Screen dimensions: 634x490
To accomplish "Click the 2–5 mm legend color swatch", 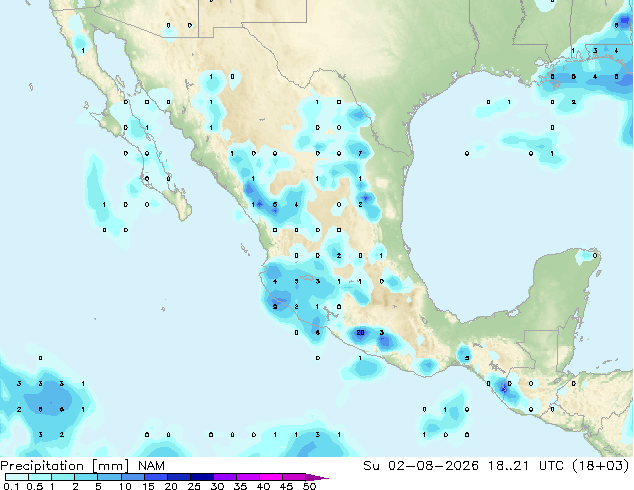I will click(87, 477).
